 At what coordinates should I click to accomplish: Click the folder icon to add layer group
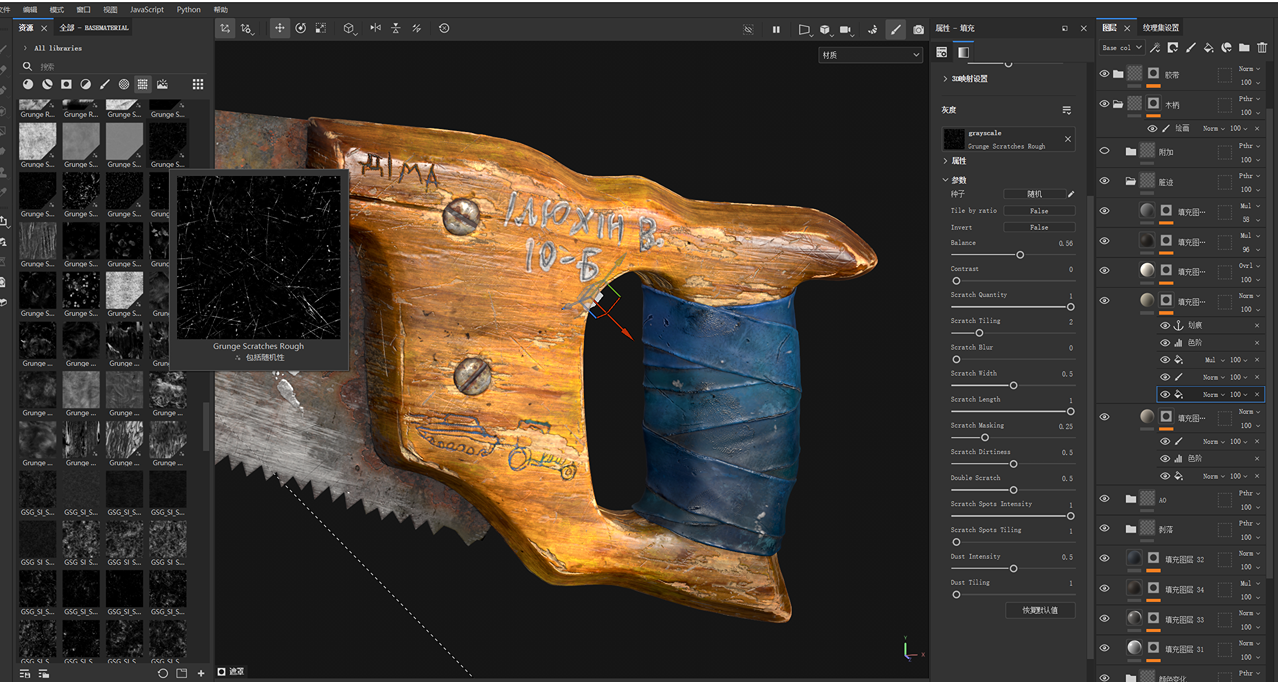[1244, 47]
